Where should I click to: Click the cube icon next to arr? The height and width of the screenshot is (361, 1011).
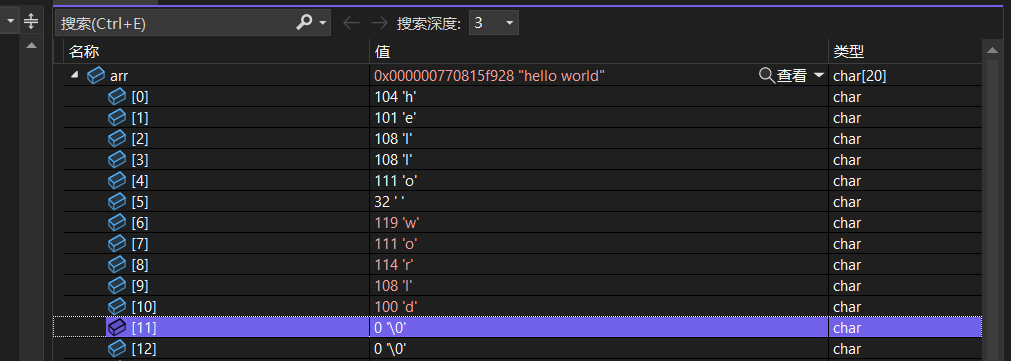[x=96, y=76]
